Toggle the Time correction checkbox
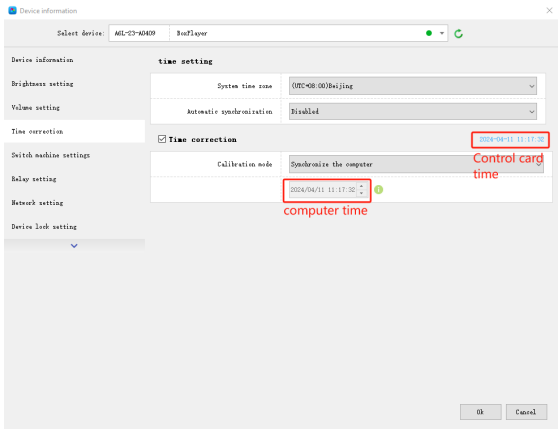This screenshot has width=560, height=432. [162, 139]
